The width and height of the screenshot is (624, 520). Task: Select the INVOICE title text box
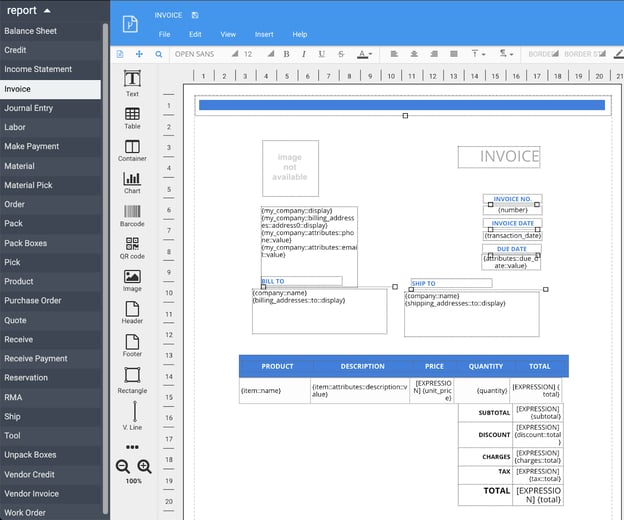[x=499, y=157]
